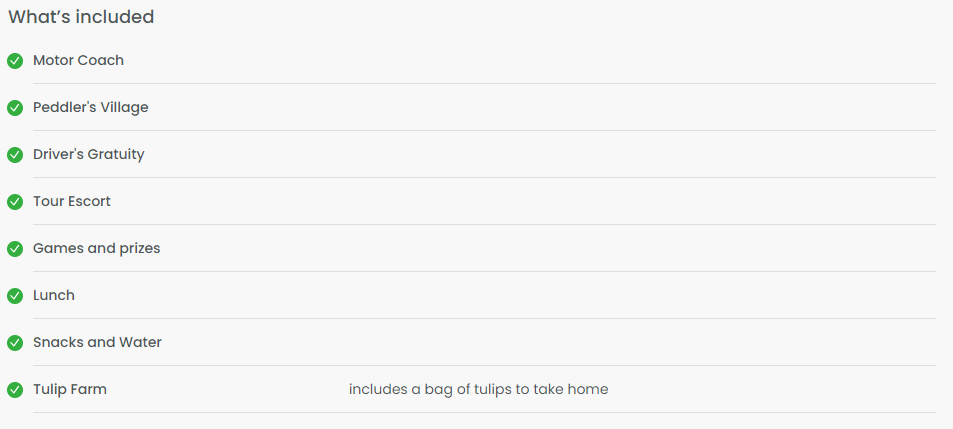Click the green checkmark beside Driver's Gratuity
Image resolution: width=953 pixels, height=429 pixels.
(x=15, y=155)
